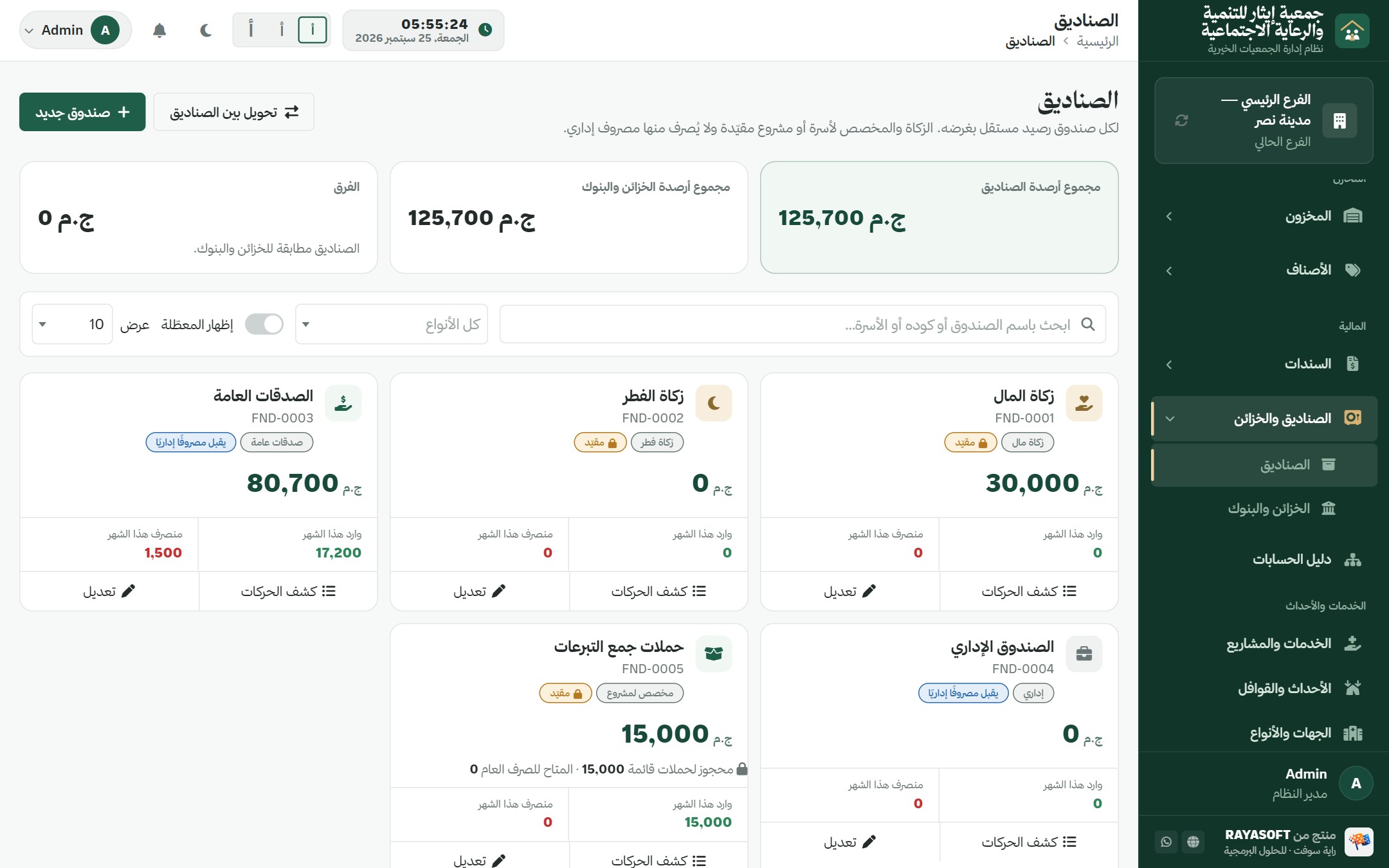Open the عرض 10 page size dropdown

tap(73, 324)
